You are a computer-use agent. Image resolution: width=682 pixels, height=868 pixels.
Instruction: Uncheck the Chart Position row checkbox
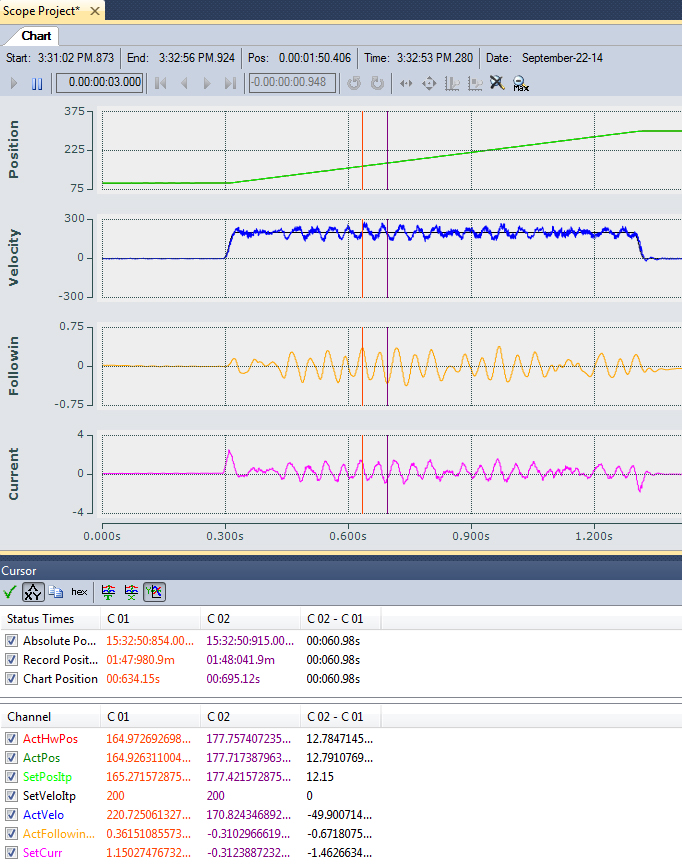[x=11, y=679]
